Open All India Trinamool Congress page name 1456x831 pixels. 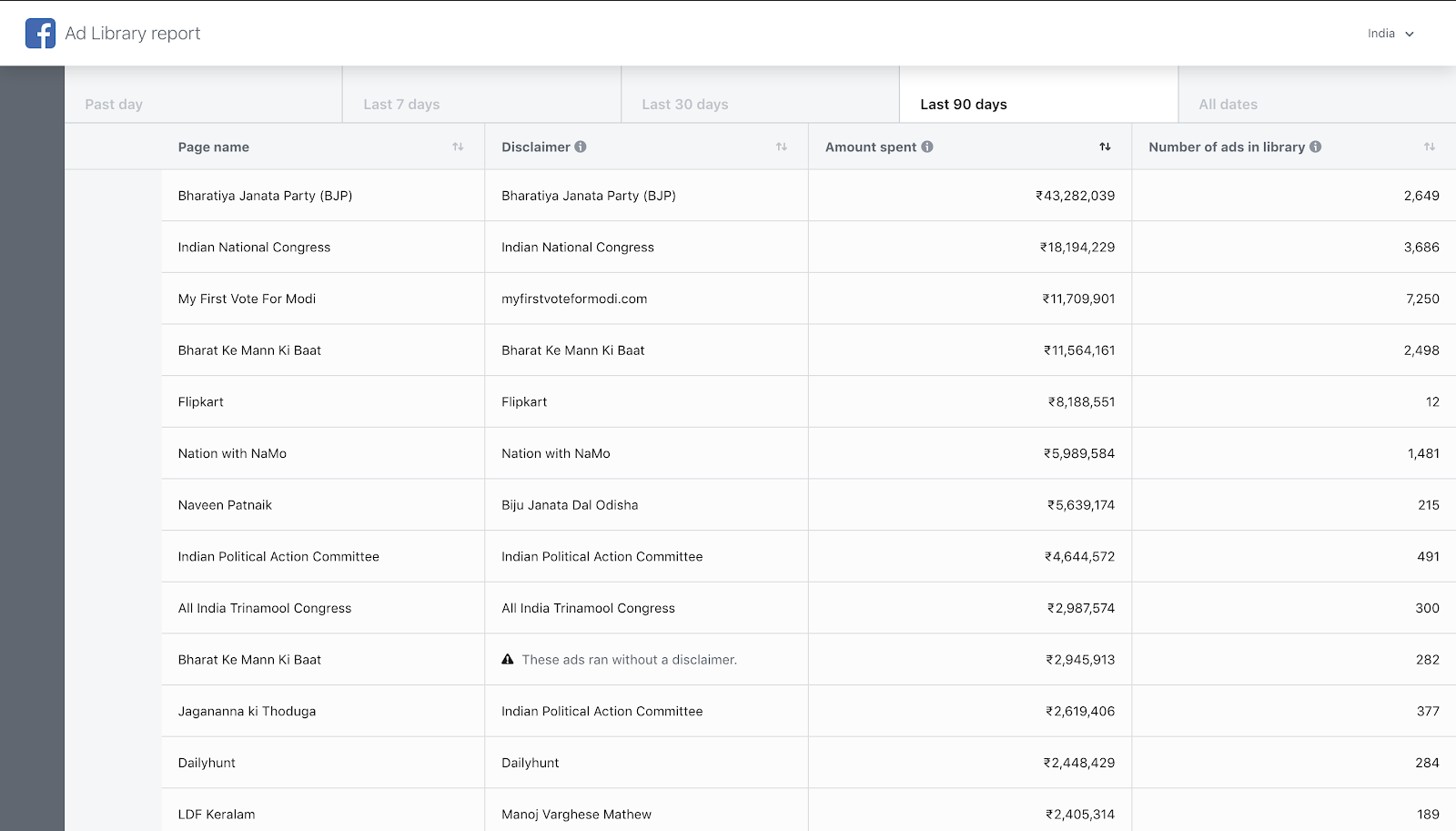point(265,608)
